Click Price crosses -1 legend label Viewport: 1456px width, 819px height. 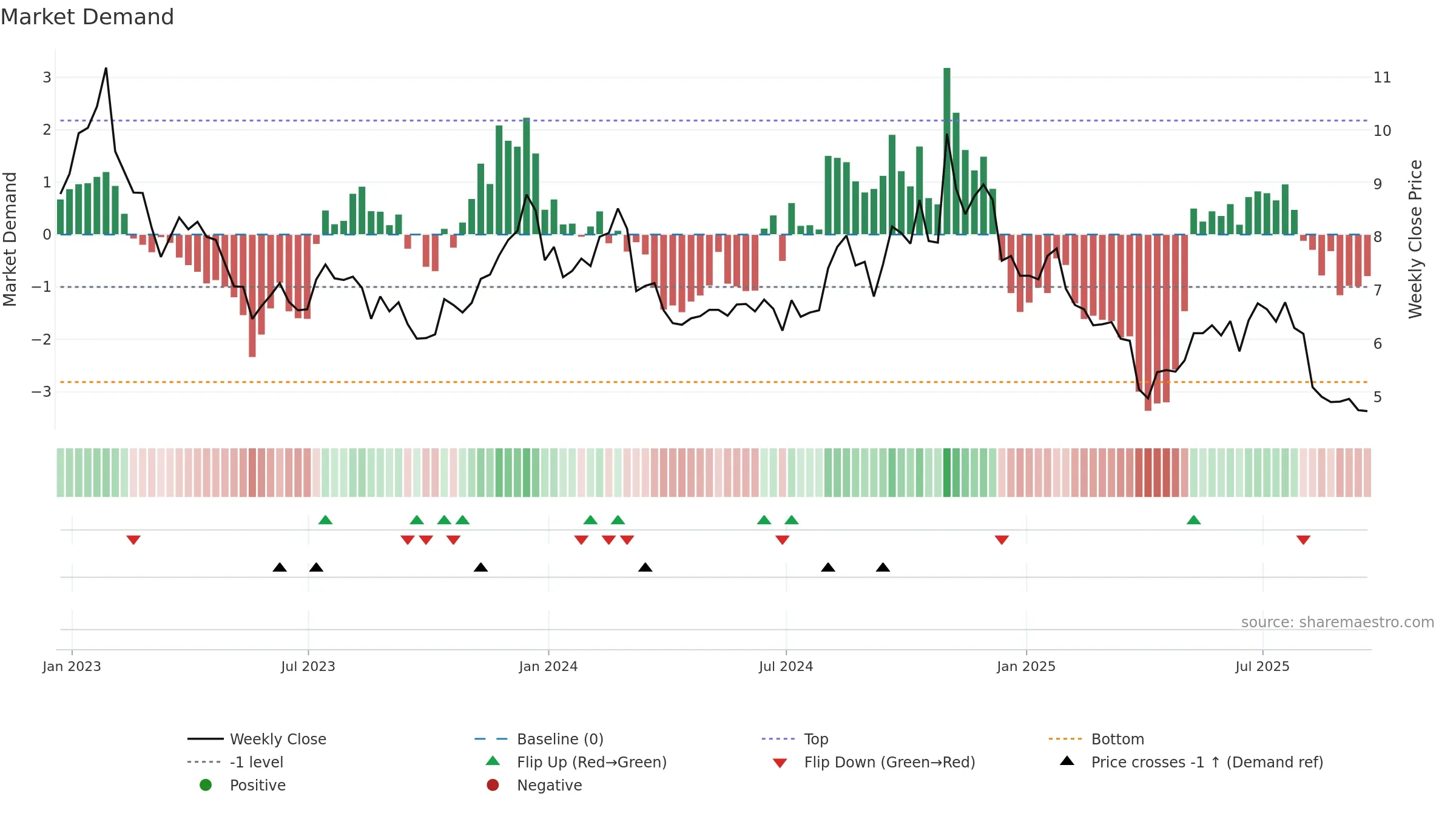click(x=1207, y=762)
